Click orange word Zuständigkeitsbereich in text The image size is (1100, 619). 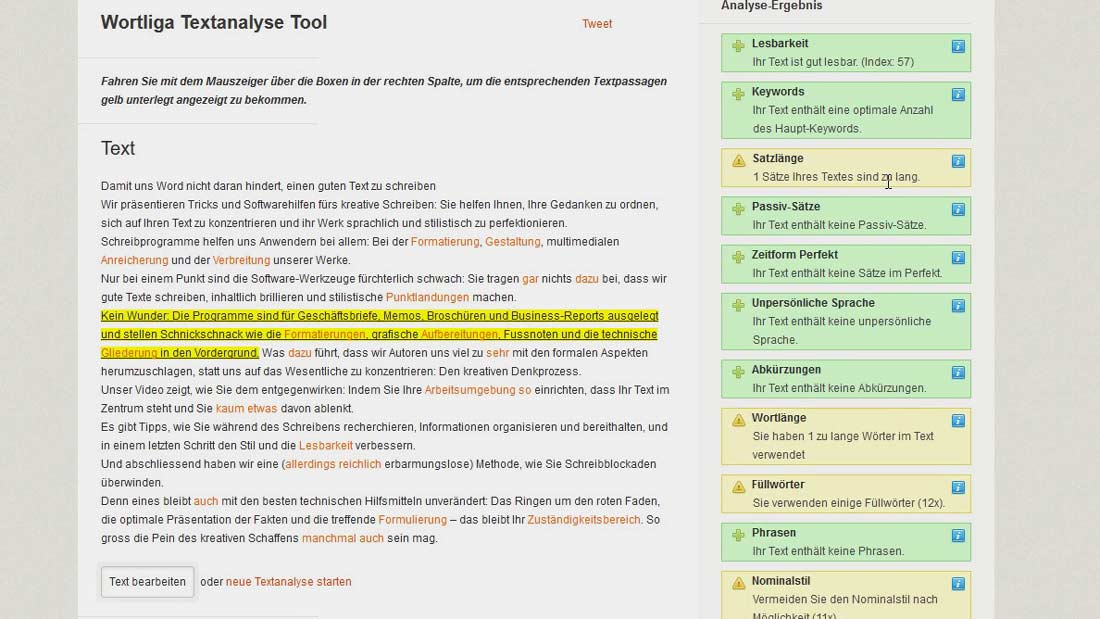[584, 520]
